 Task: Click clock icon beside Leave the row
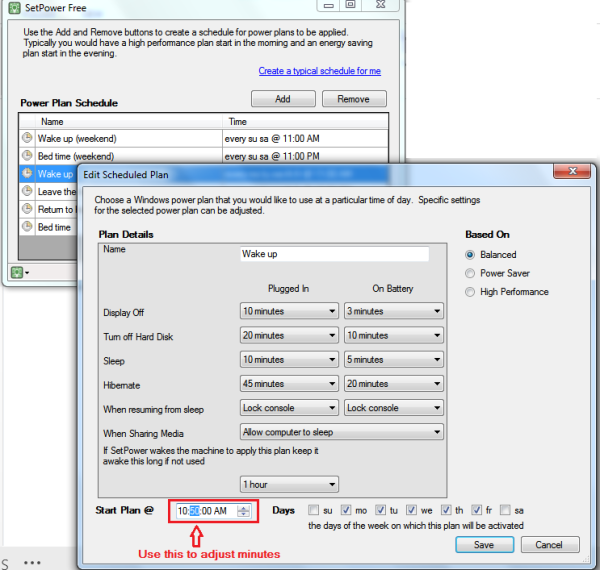(x=27, y=191)
